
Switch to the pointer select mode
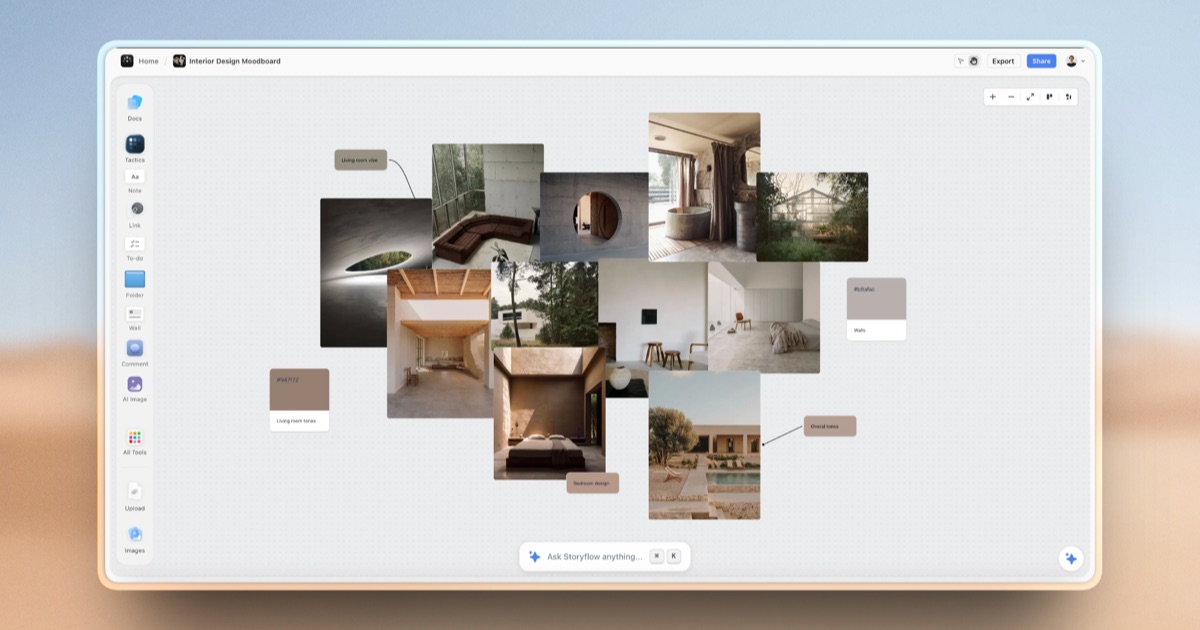click(x=961, y=61)
